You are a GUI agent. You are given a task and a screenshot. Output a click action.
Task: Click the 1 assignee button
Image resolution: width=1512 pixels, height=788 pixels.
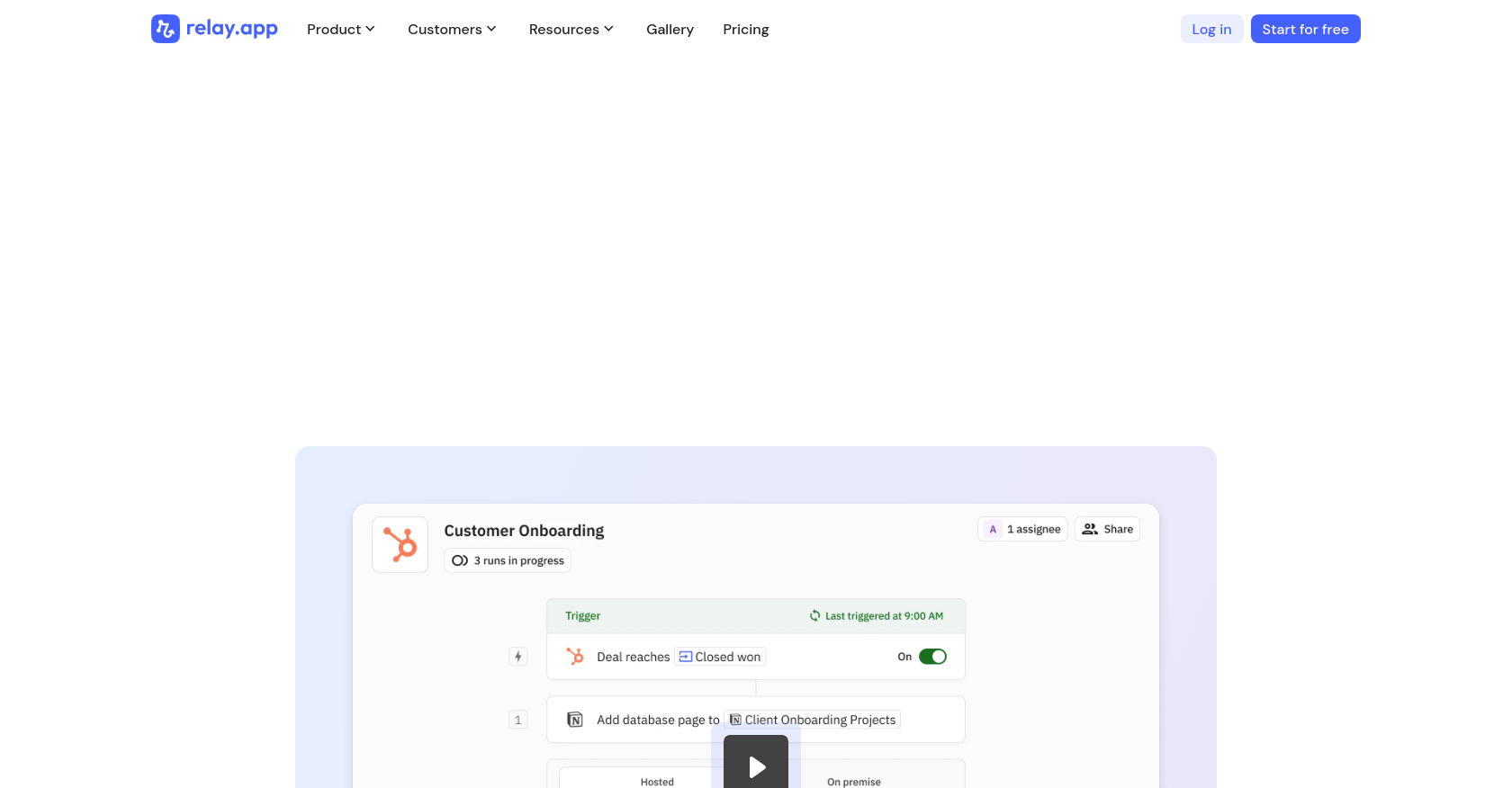click(x=1022, y=529)
